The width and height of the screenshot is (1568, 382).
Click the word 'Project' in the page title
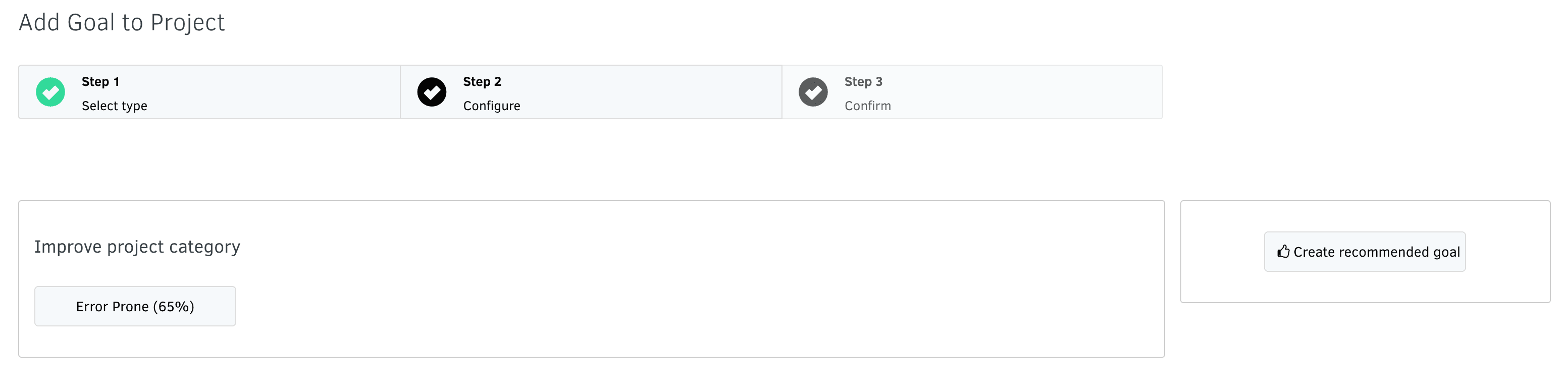point(187,23)
